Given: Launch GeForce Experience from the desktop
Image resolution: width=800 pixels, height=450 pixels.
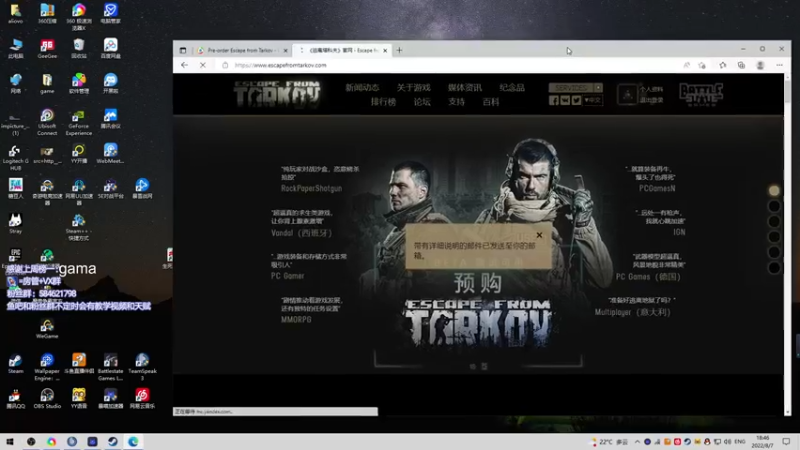Looking at the screenshot, I should tap(79, 122).
